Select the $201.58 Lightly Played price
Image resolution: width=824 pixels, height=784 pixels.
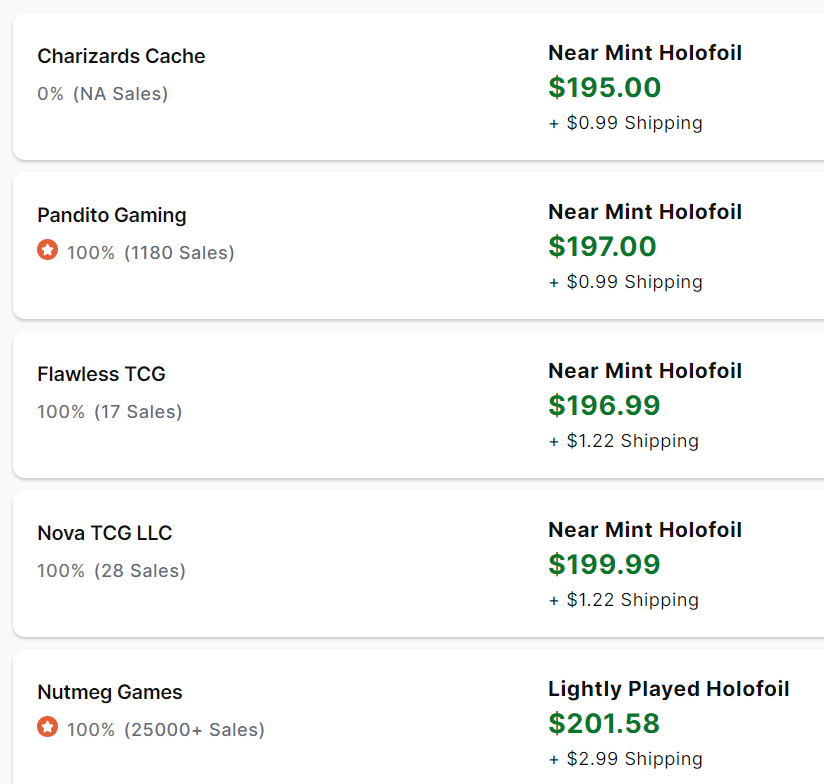[604, 723]
